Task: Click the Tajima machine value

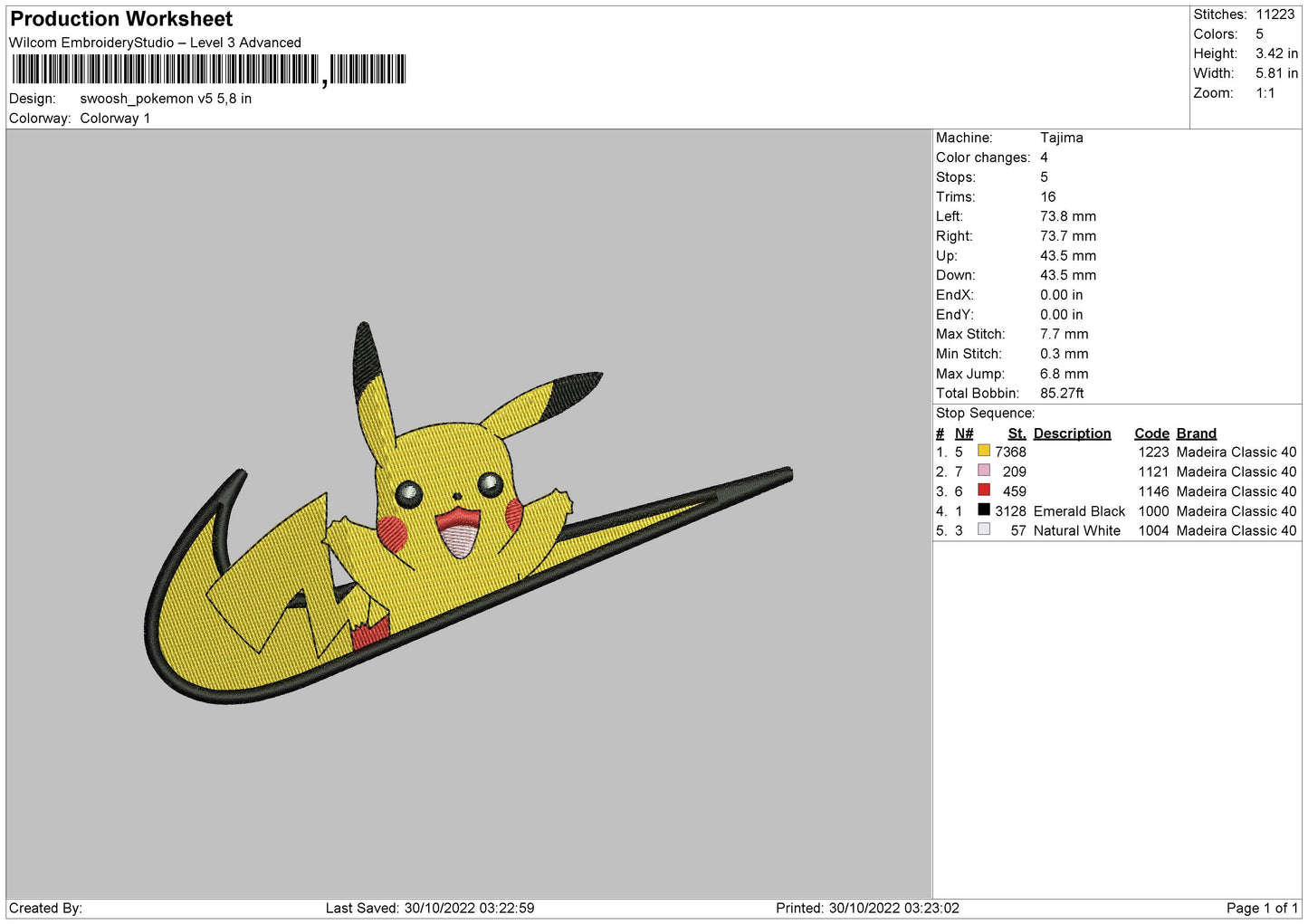Action: 1061,138
